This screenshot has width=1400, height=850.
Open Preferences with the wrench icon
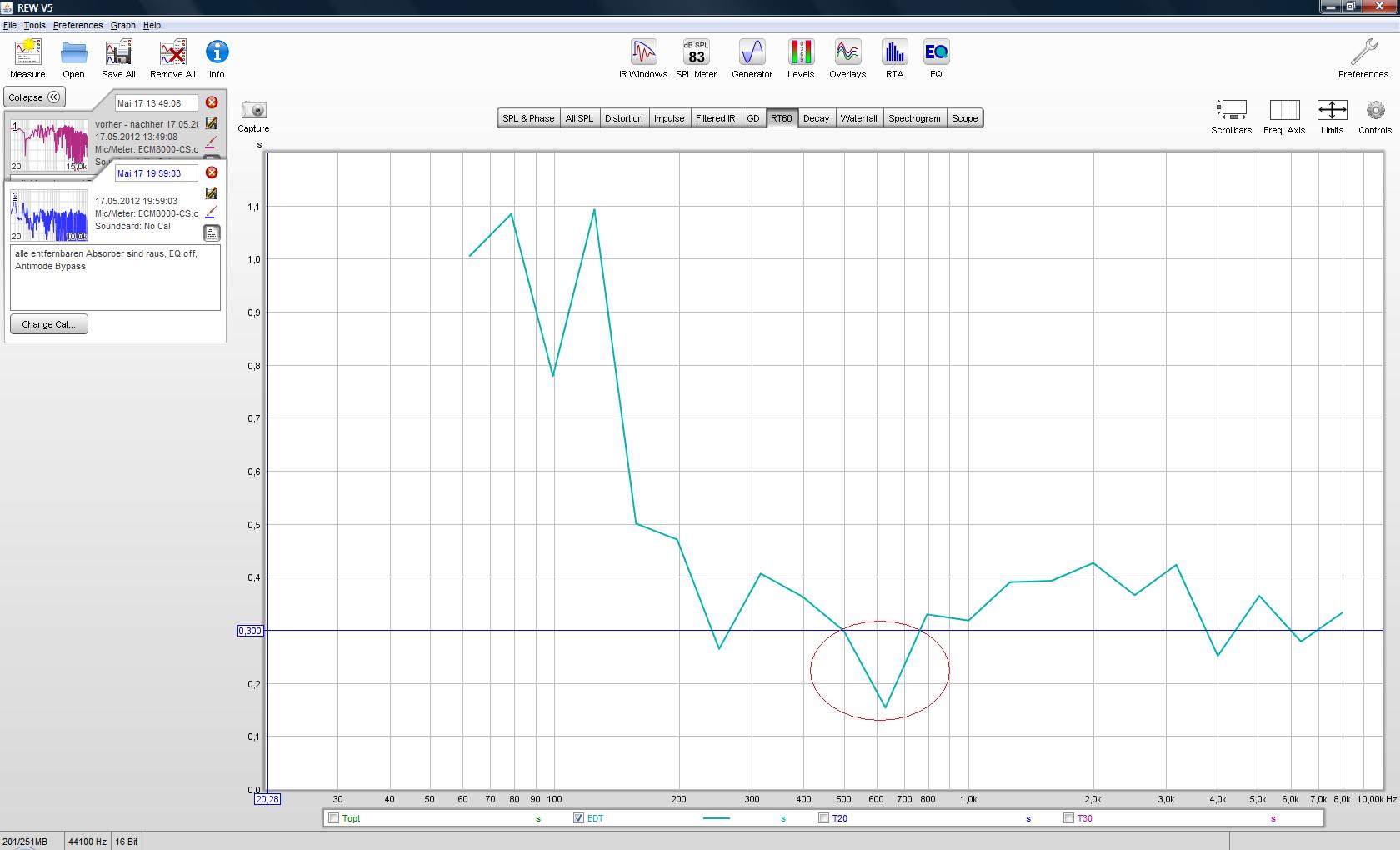click(x=1363, y=59)
